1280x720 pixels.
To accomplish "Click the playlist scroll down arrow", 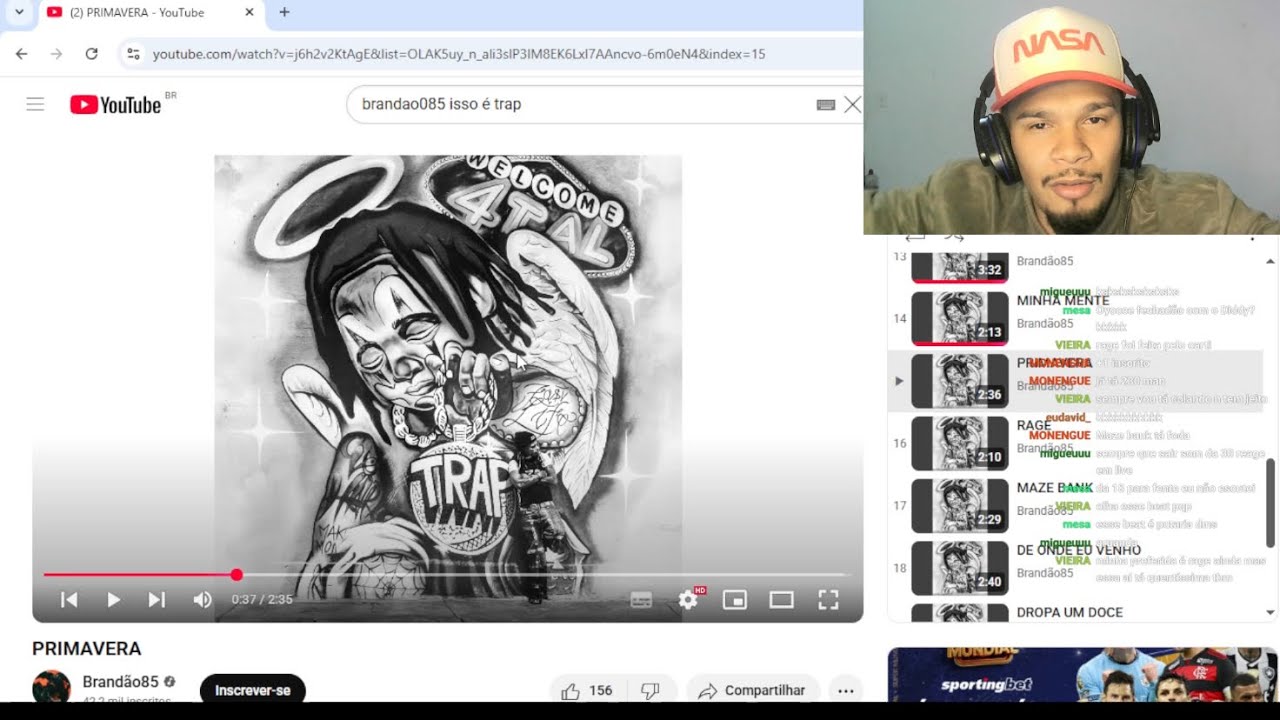I will [1270, 612].
